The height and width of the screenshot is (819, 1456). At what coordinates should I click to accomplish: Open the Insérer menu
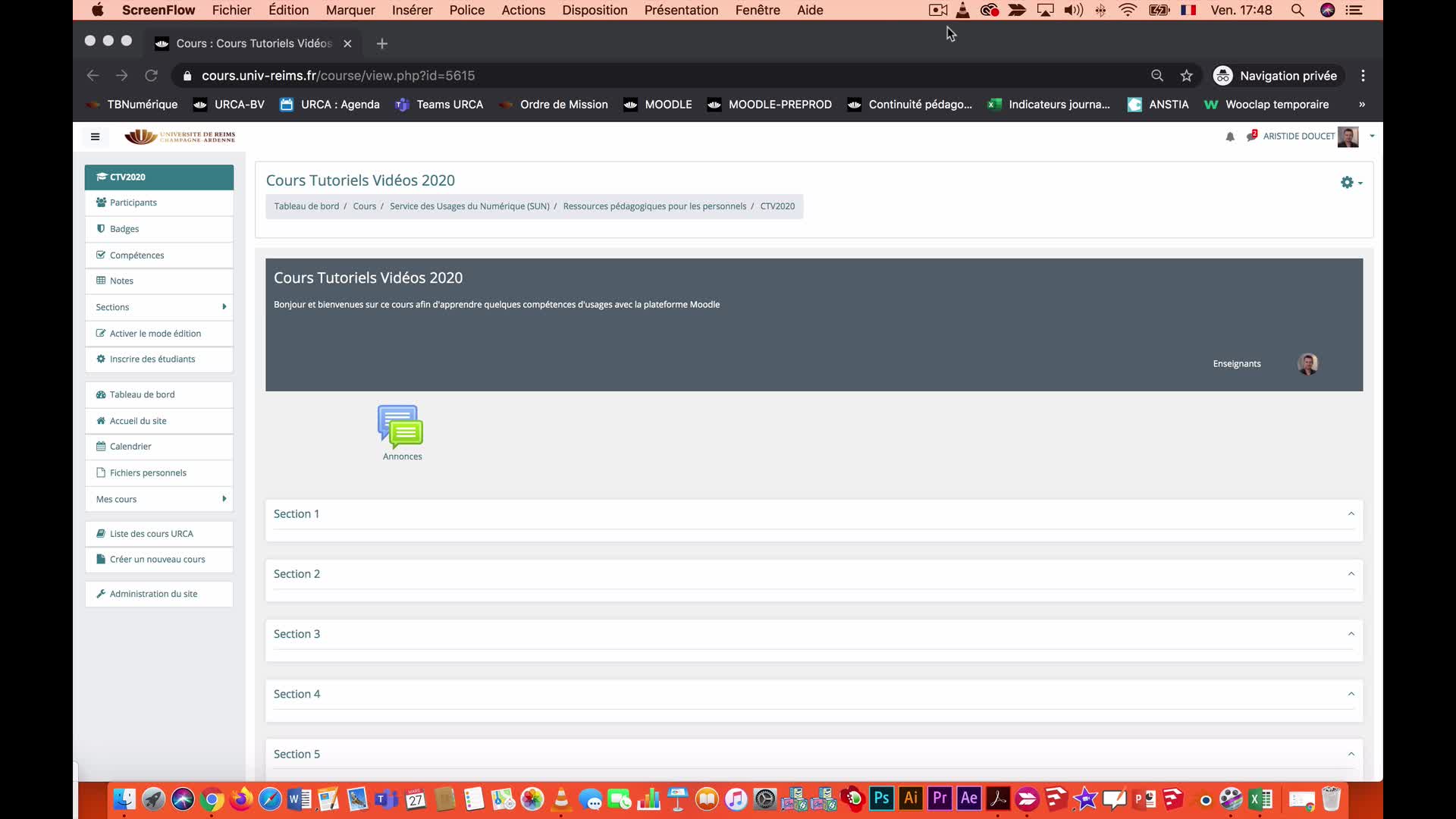click(x=412, y=10)
